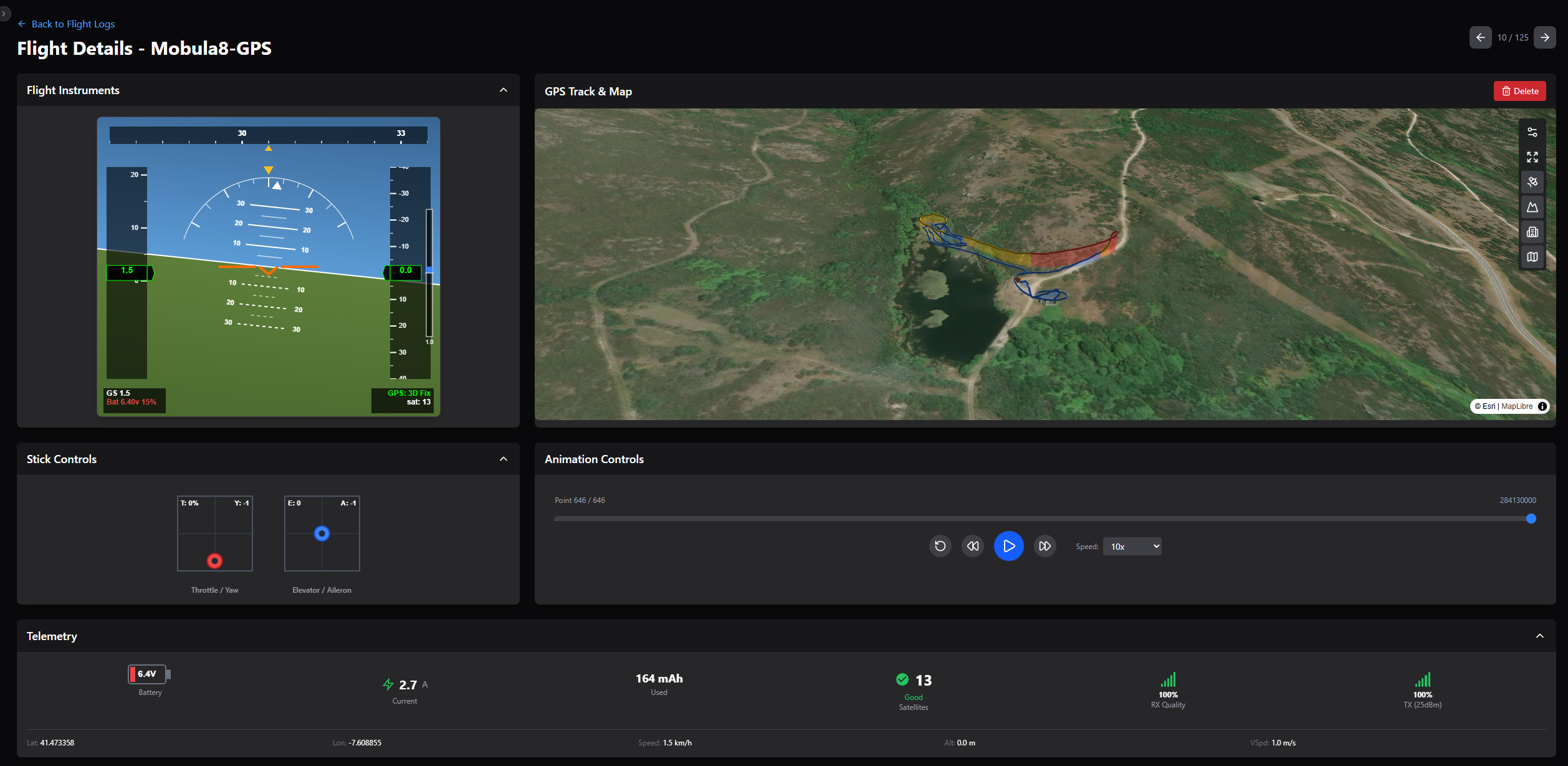The height and width of the screenshot is (766, 1568).
Task: Click RX Quality signal bars icon
Action: pos(1168,679)
